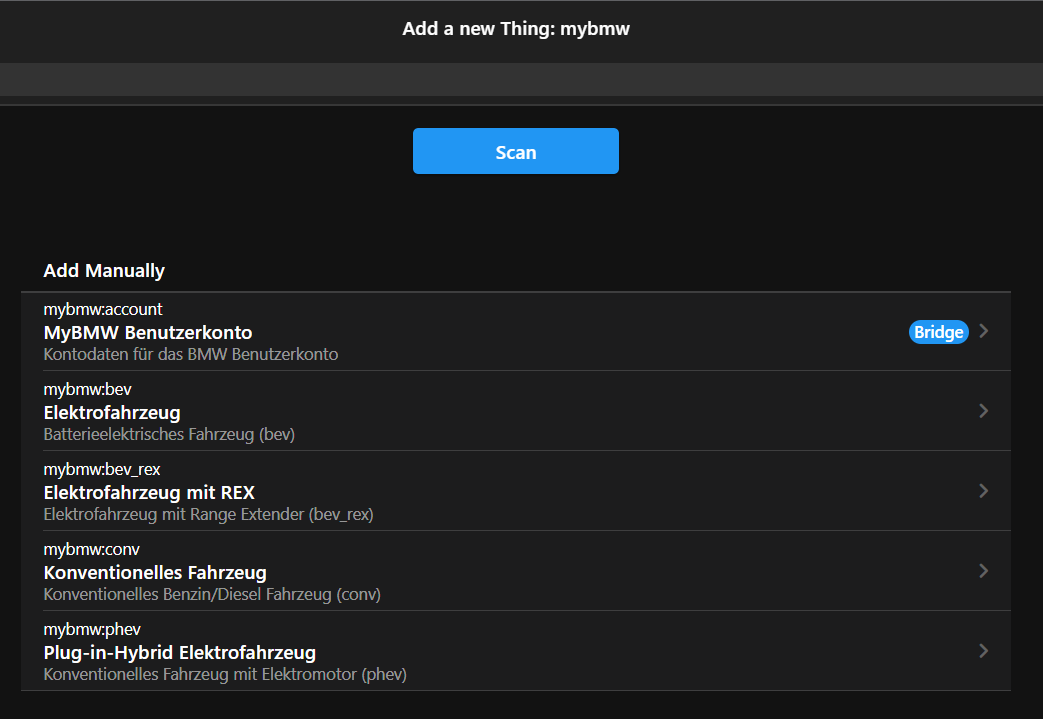Expand the chevron for Elektrofahrzeug mit REX
The image size is (1043, 719).
984,491
